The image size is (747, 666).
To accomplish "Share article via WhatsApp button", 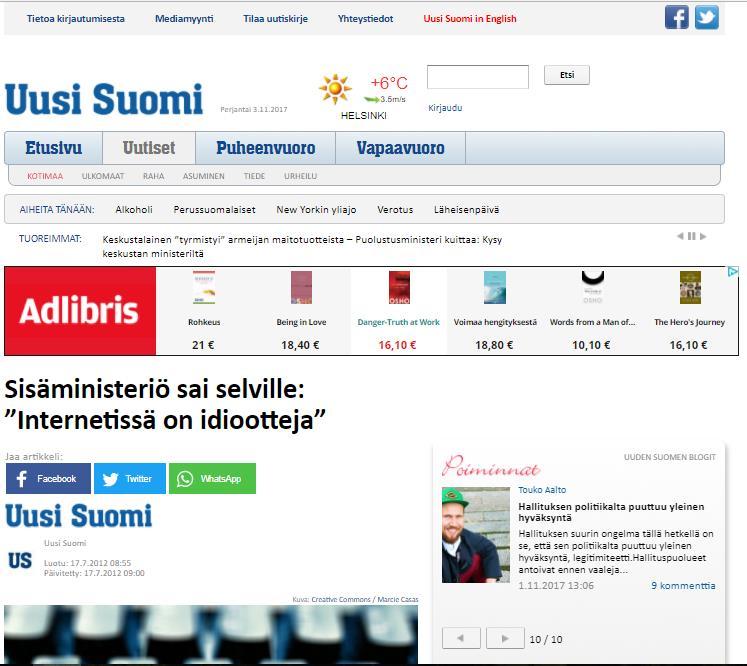I will pyautogui.click(x=212, y=478).
